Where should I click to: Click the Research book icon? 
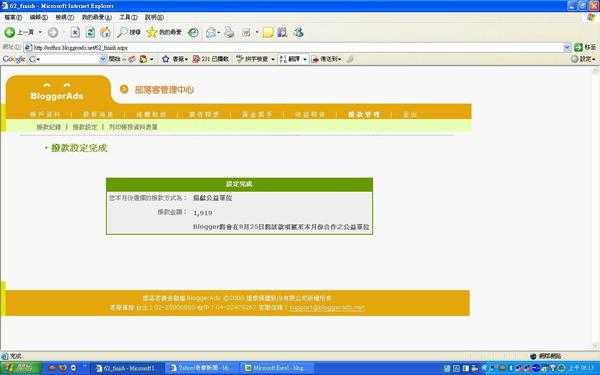[282, 33]
